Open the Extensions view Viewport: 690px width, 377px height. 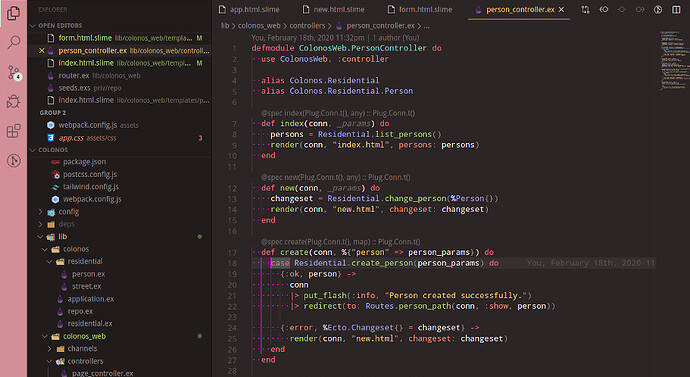(13, 131)
